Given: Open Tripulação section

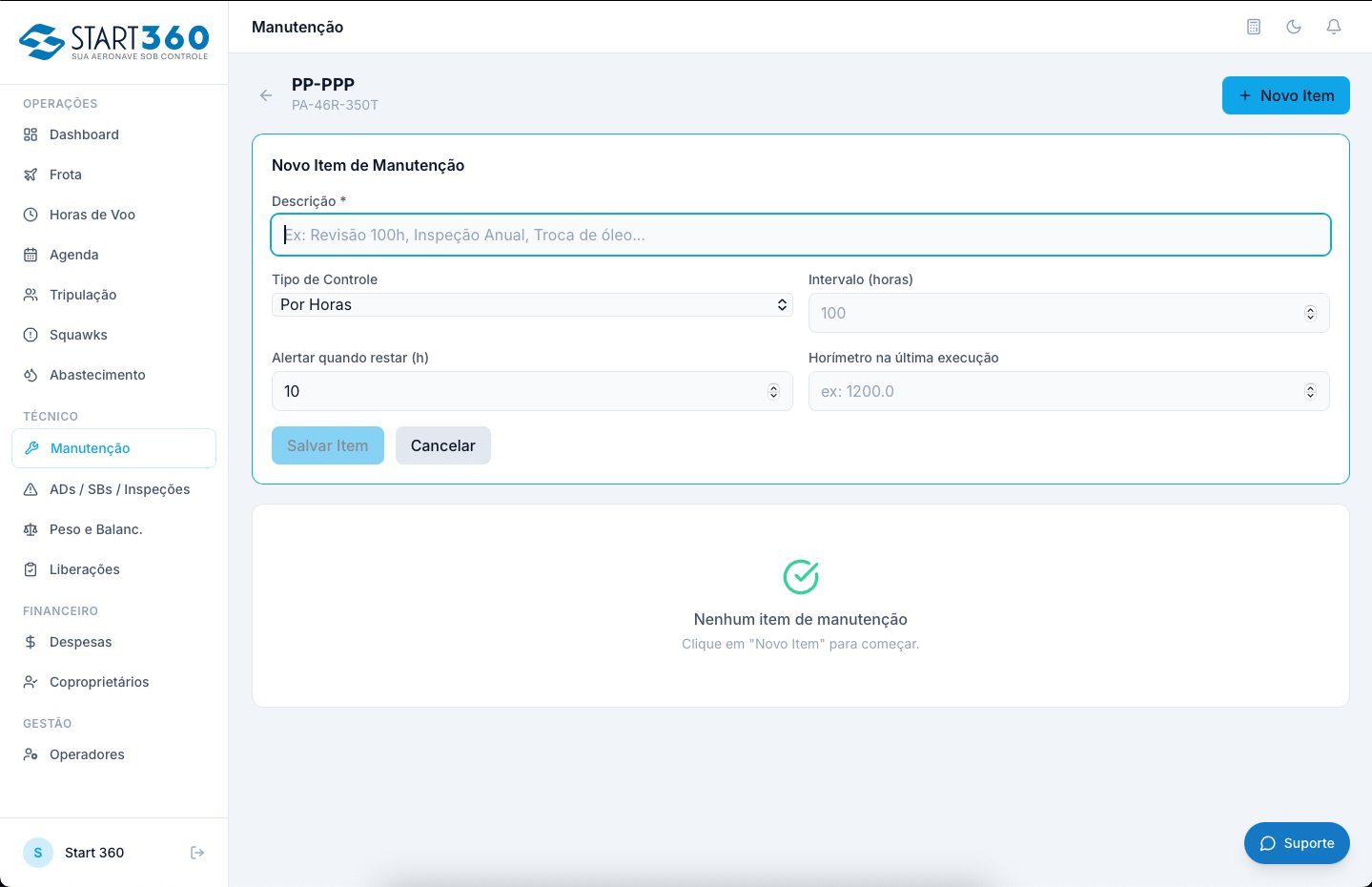Looking at the screenshot, I should tap(113, 295).
